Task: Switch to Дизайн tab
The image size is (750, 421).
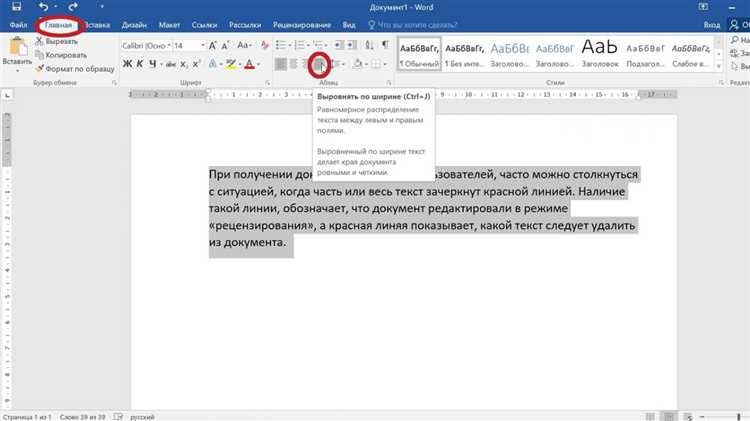Action: [134, 25]
